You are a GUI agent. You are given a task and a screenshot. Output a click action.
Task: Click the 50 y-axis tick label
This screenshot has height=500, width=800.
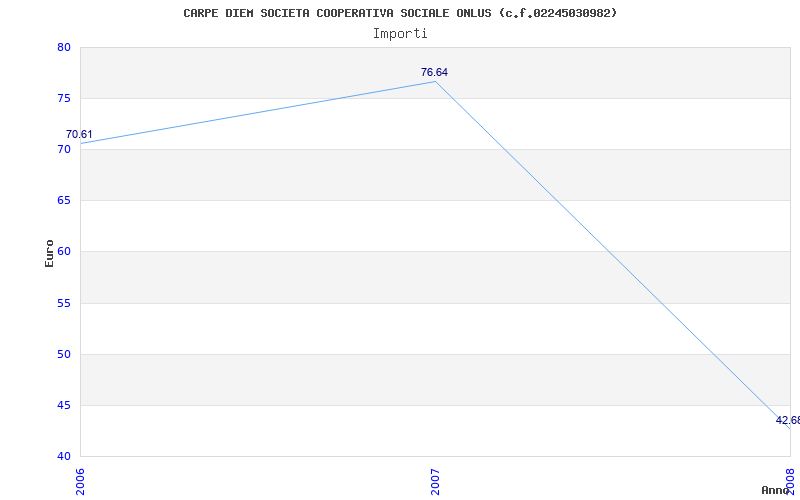point(64,355)
